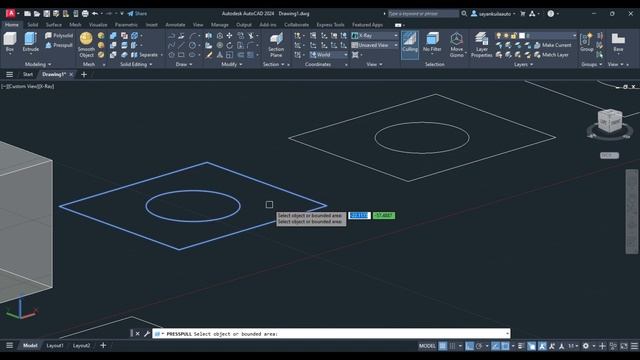
Task: Click the customize wrench icon beside command line
Action: (x=147, y=333)
